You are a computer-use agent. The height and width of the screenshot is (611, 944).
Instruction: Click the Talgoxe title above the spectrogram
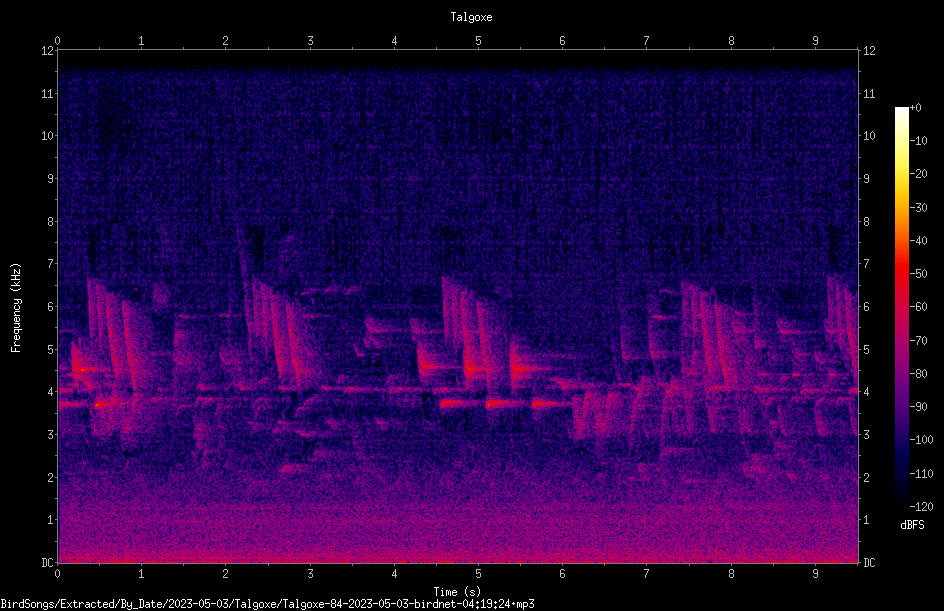(471, 17)
